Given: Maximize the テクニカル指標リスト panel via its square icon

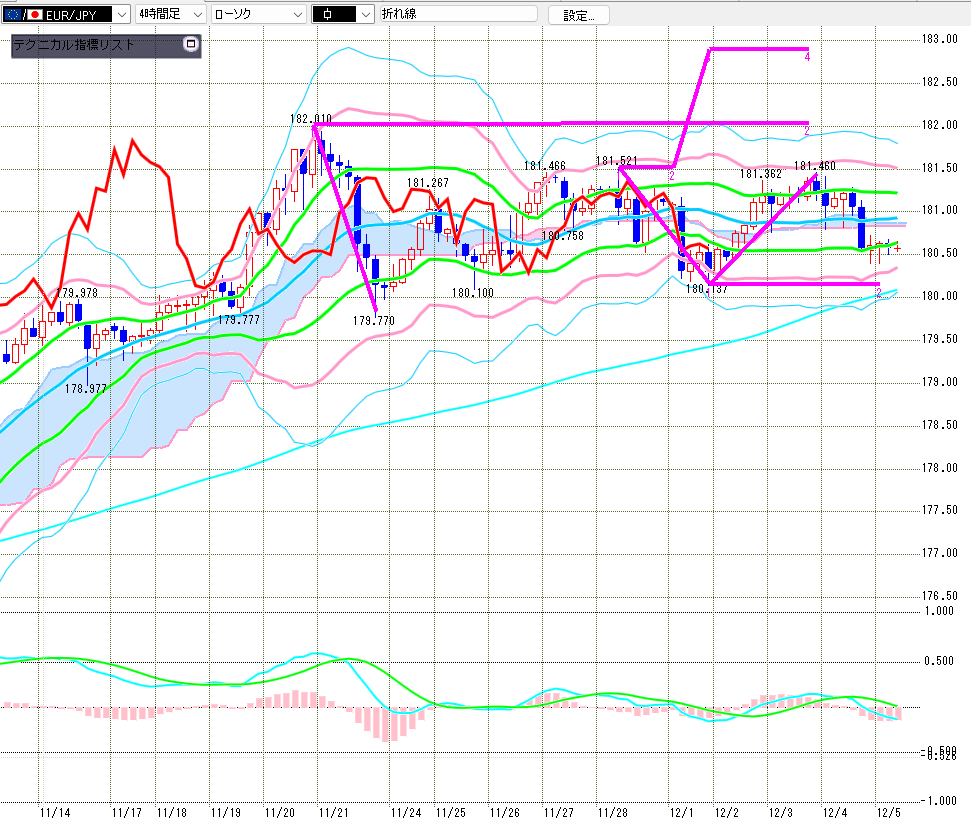Looking at the screenshot, I should click(x=191, y=44).
